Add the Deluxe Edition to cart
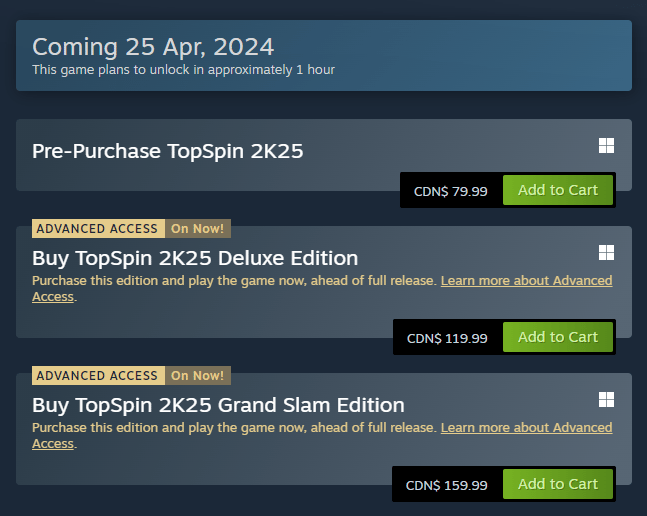This screenshot has width=647, height=516. click(x=557, y=337)
